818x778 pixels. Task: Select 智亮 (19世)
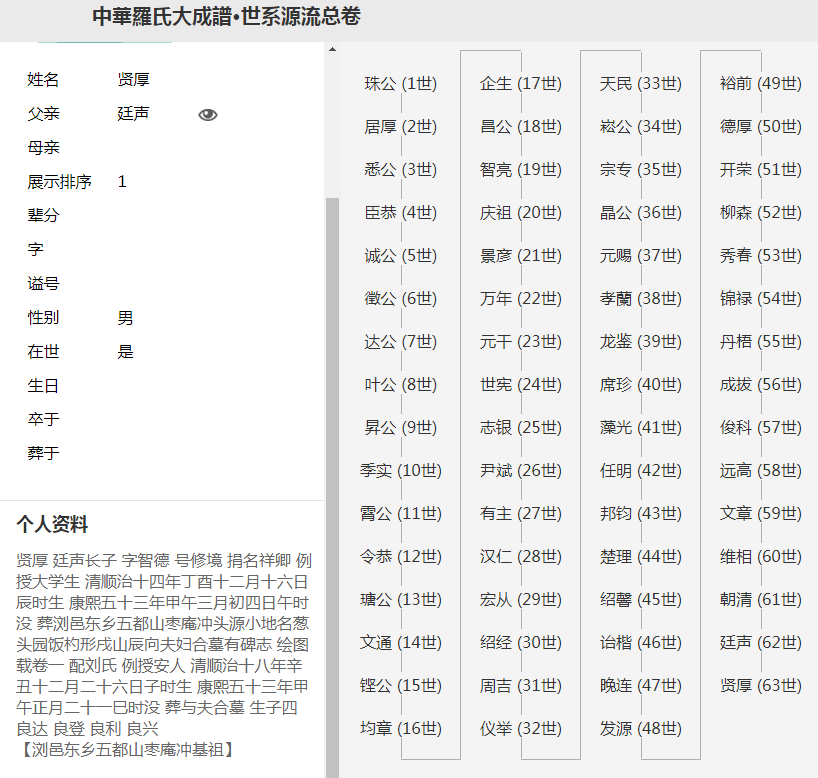tap(521, 170)
